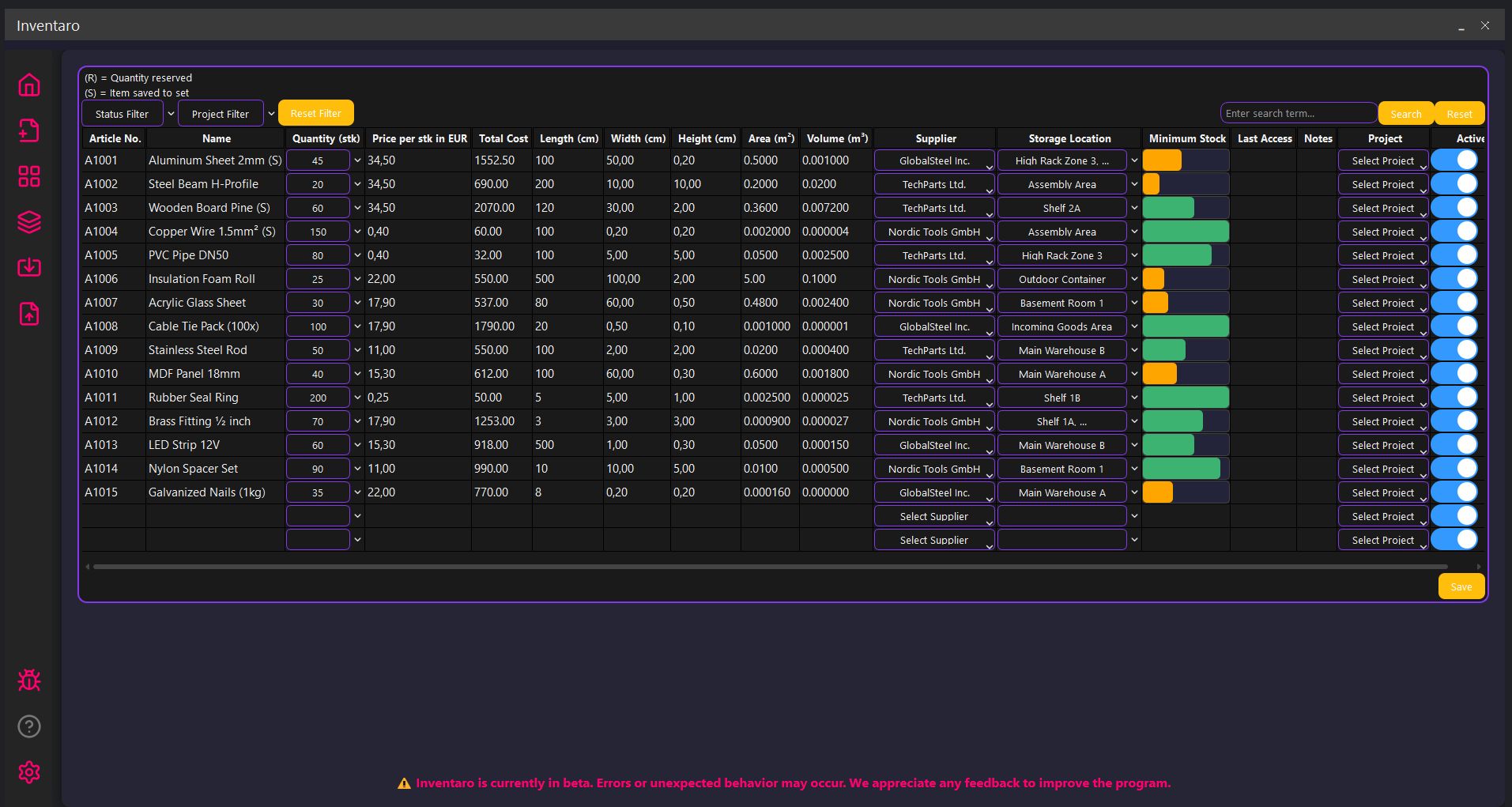Viewport: 1512px width, 807px height.
Task: Open the bug report icon
Action: point(29,681)
